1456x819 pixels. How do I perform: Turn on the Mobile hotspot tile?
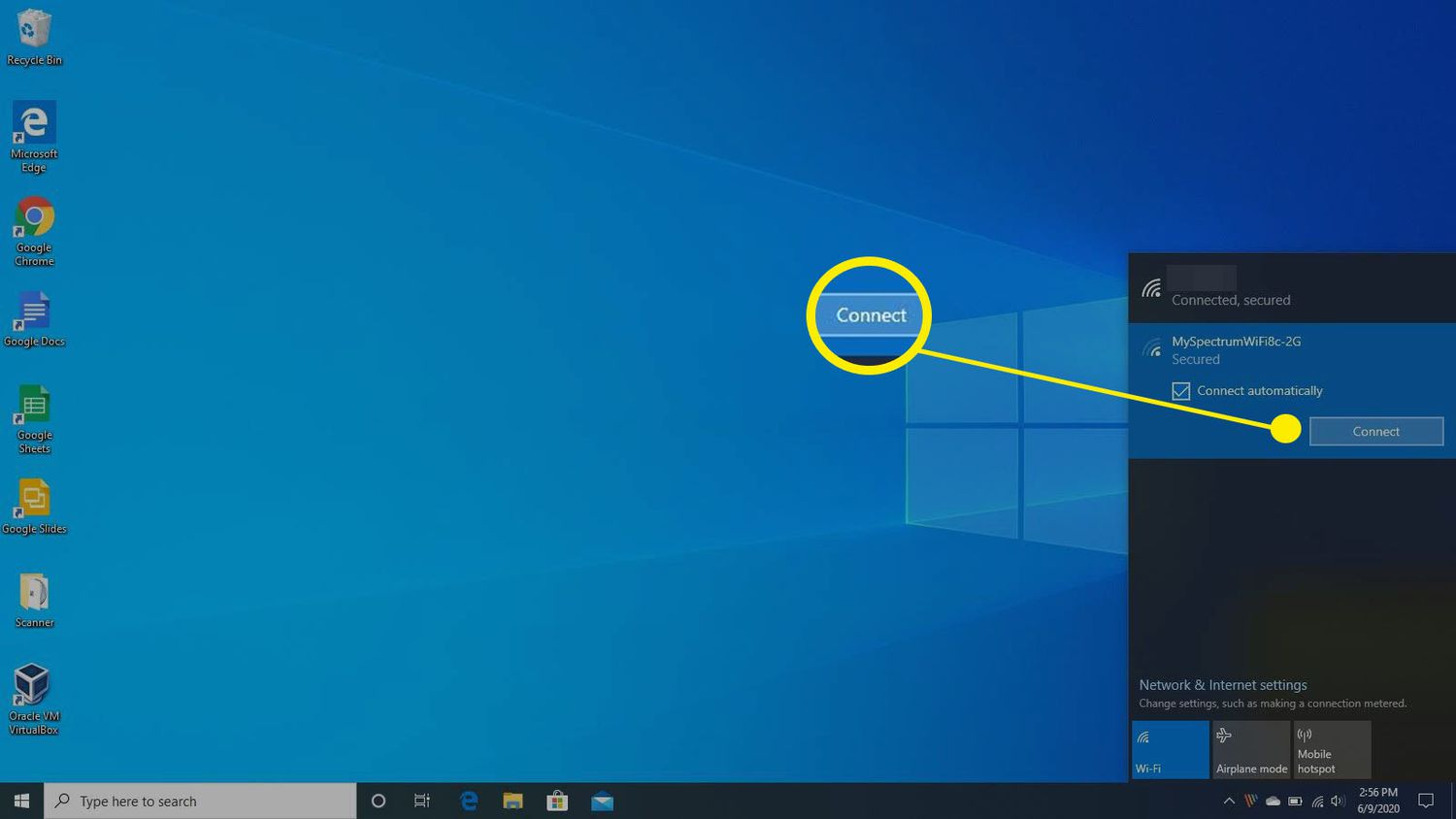pos(1332,749)
